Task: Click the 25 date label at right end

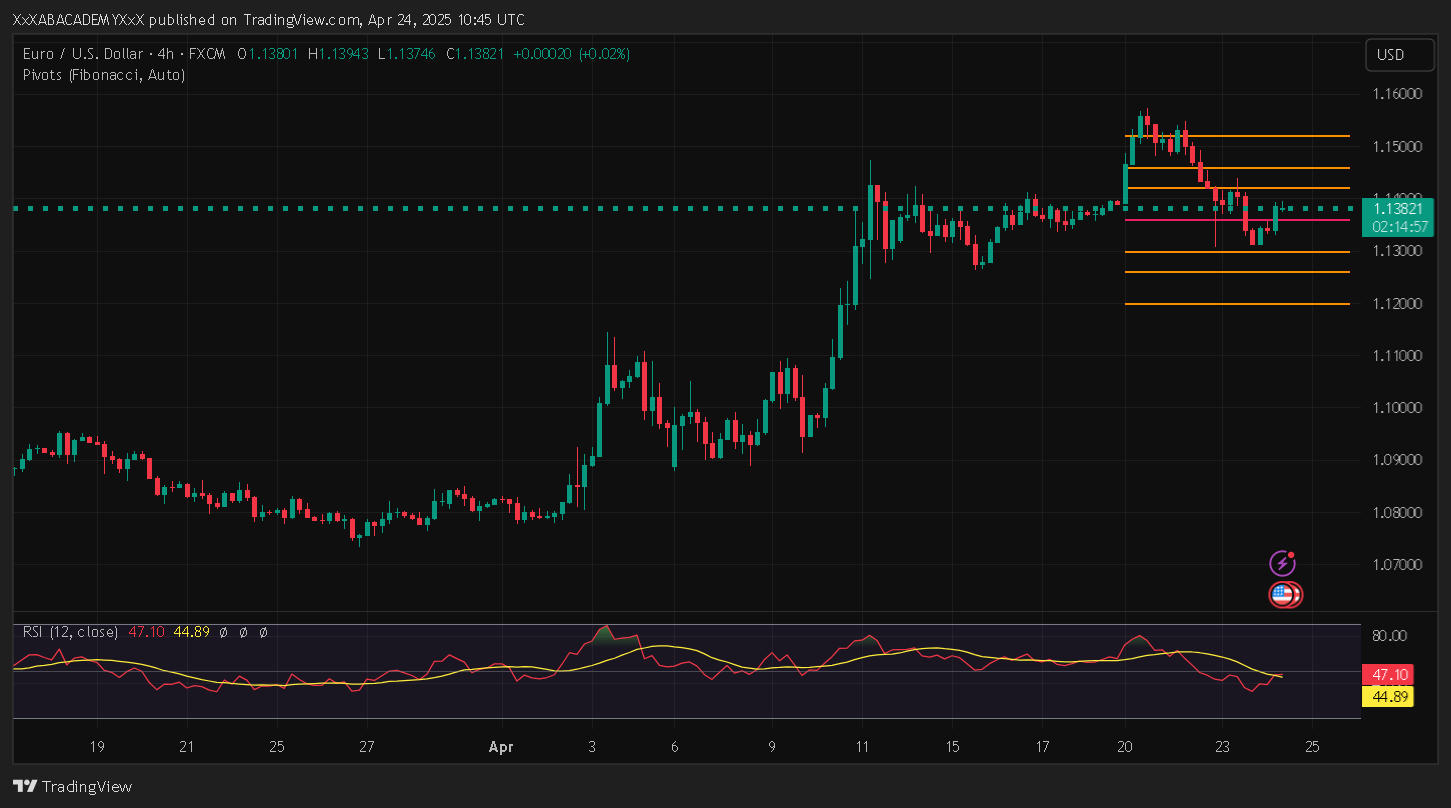Action: pos(1313,747)
